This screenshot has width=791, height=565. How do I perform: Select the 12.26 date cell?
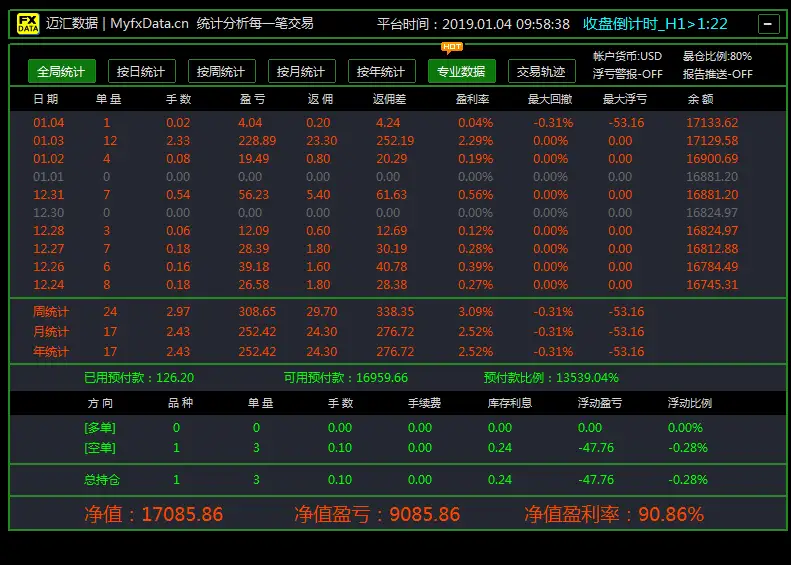[48, 266]
